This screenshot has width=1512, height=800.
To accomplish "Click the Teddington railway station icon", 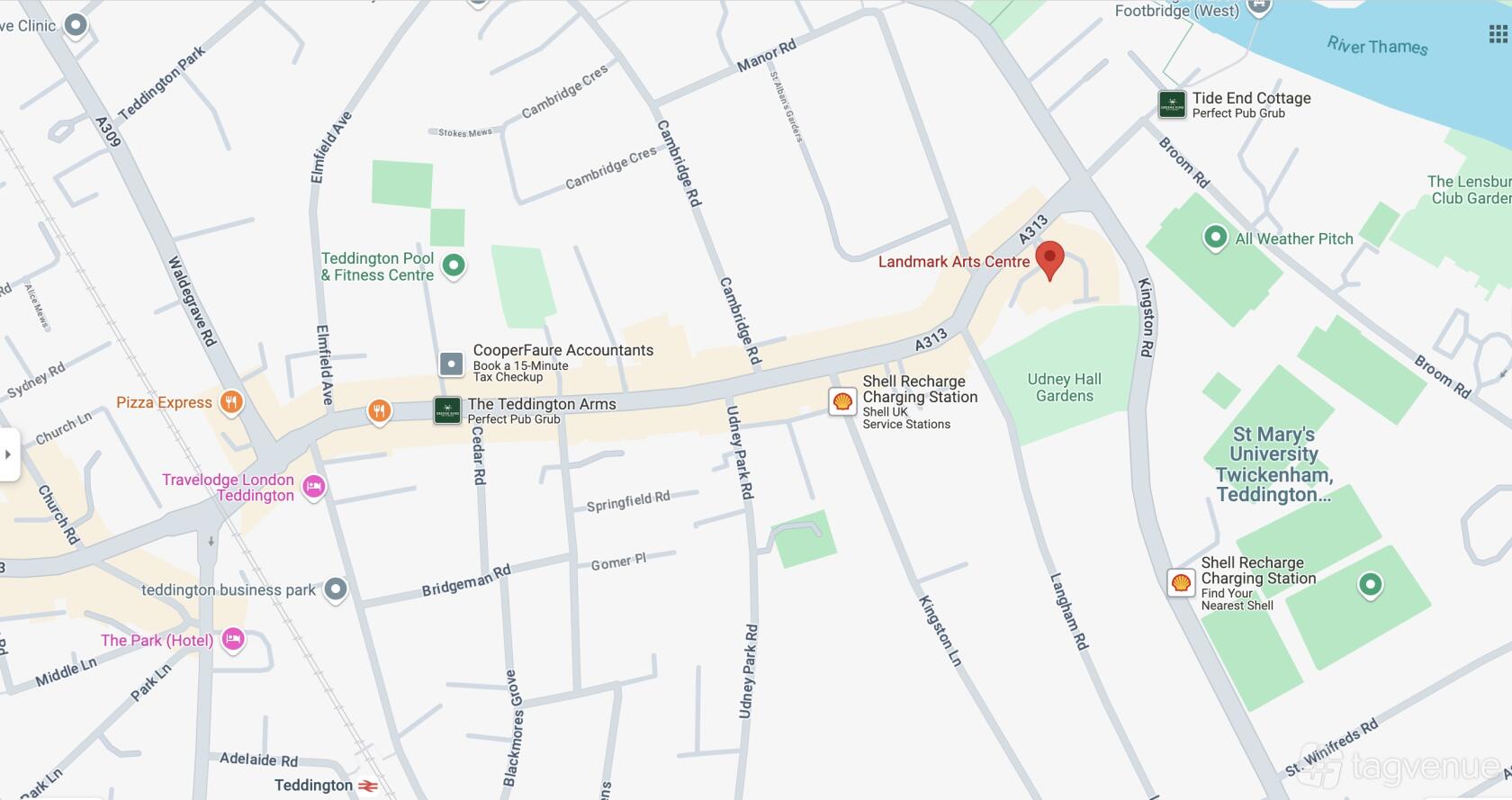I will (x=367, y=786).
